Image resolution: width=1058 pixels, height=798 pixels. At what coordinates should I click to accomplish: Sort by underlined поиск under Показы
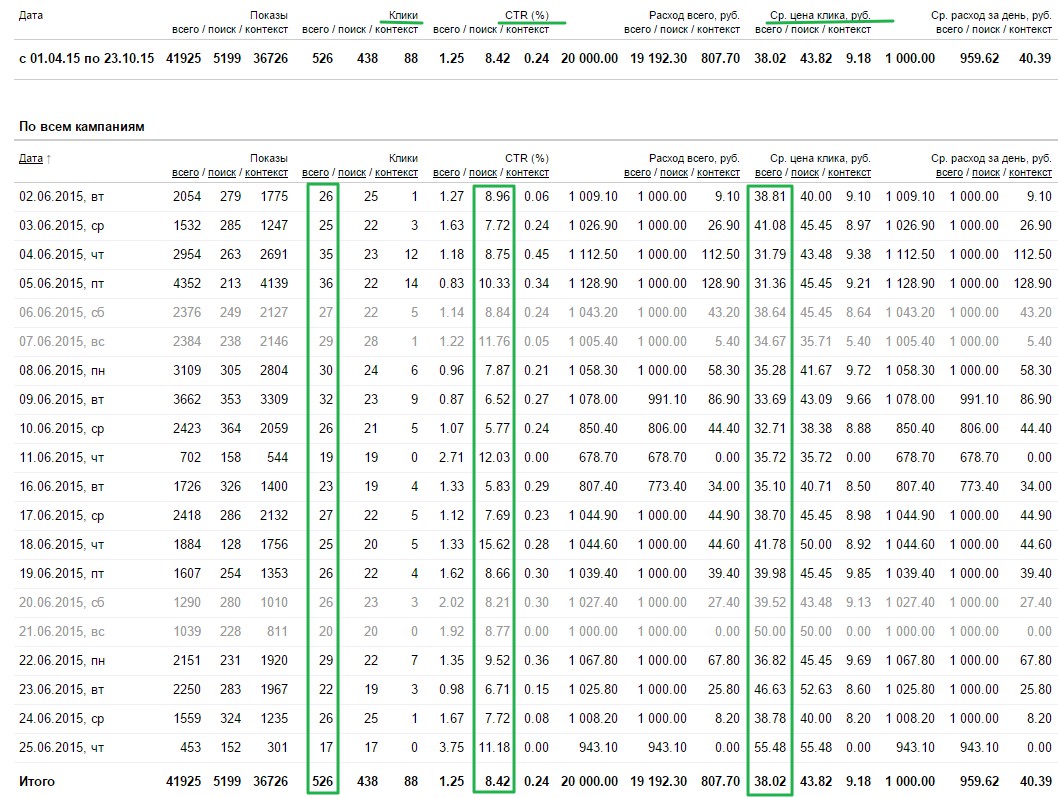click(x=222, y=173)
